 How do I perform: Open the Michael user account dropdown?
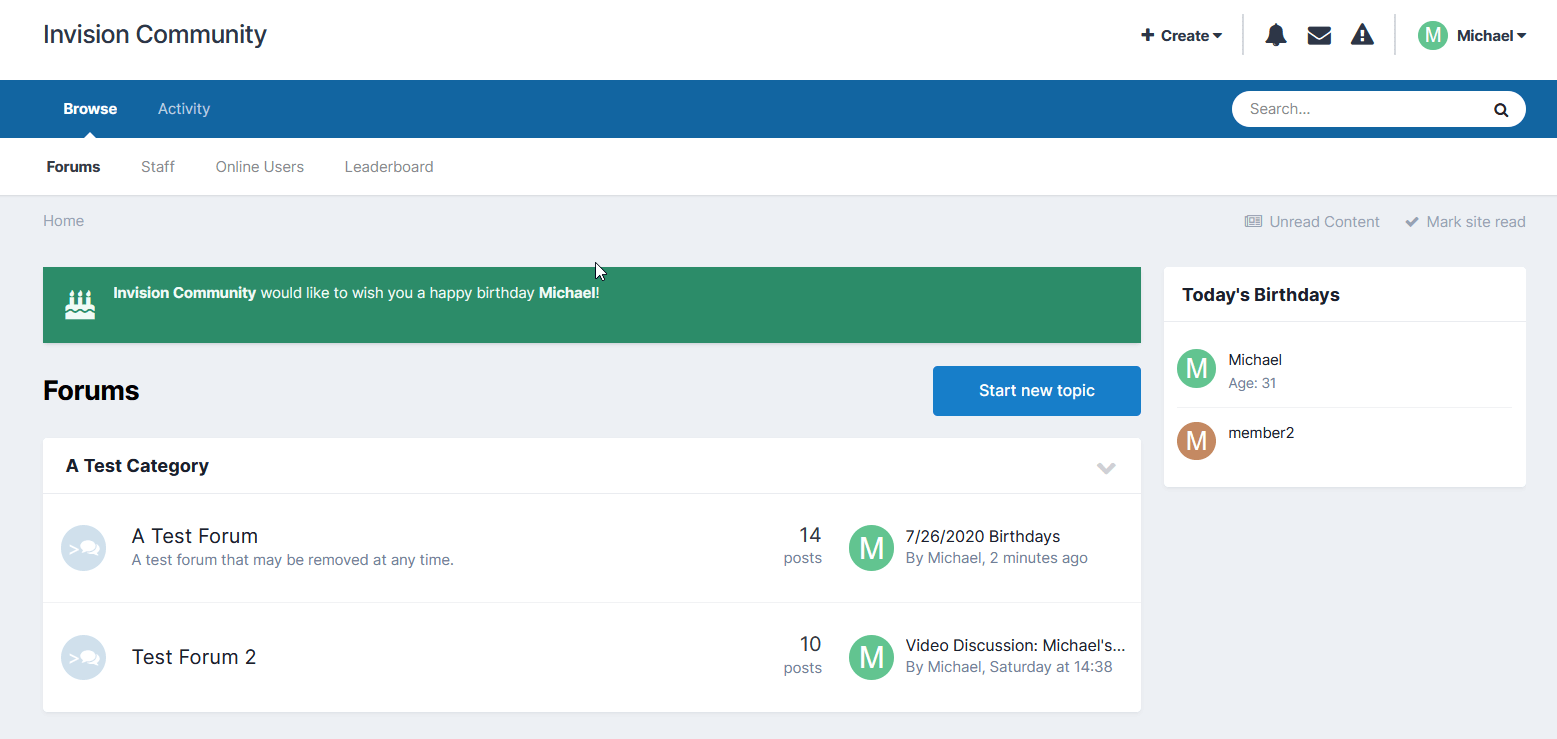click(x=1491, y=35)
